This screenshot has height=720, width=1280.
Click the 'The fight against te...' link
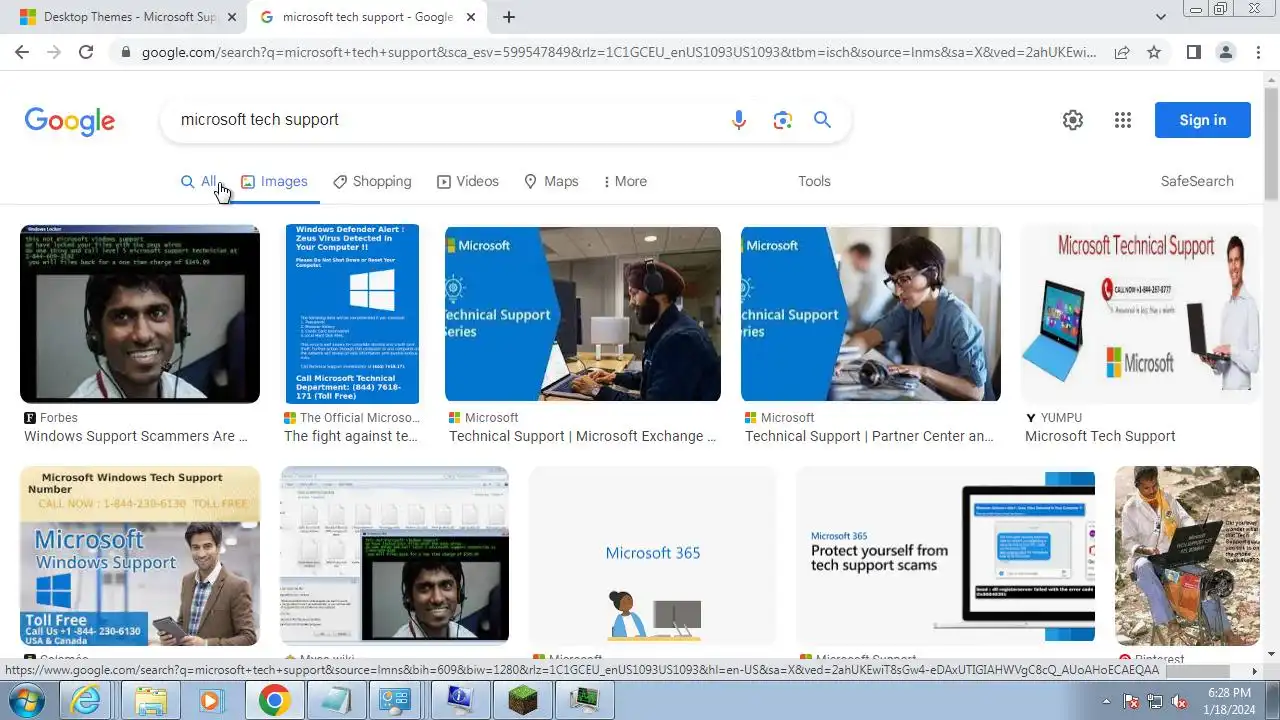tap(351, 436)
